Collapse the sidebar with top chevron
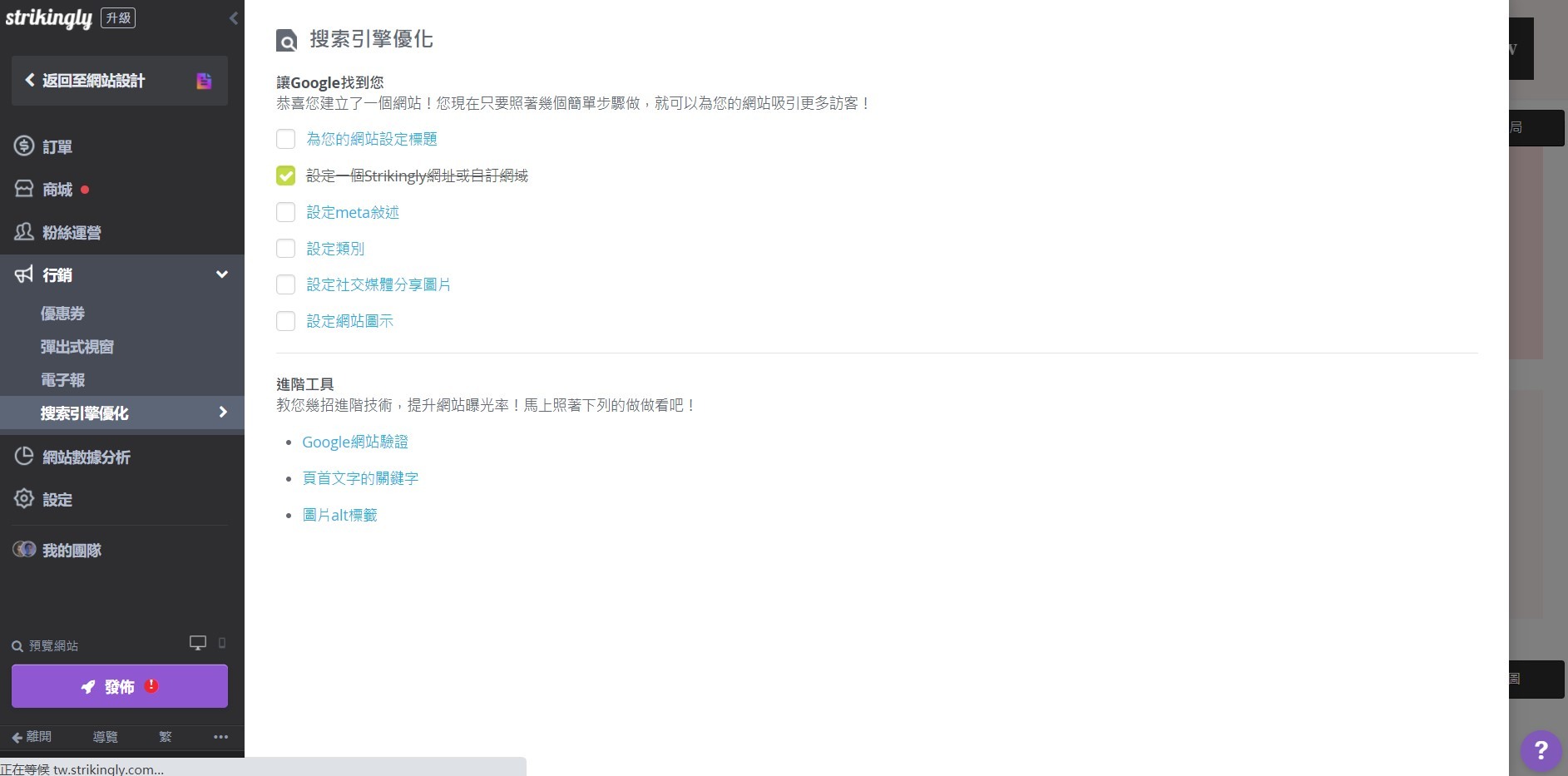Screen dimensions: 1568x776 click(x=233, y=18)
